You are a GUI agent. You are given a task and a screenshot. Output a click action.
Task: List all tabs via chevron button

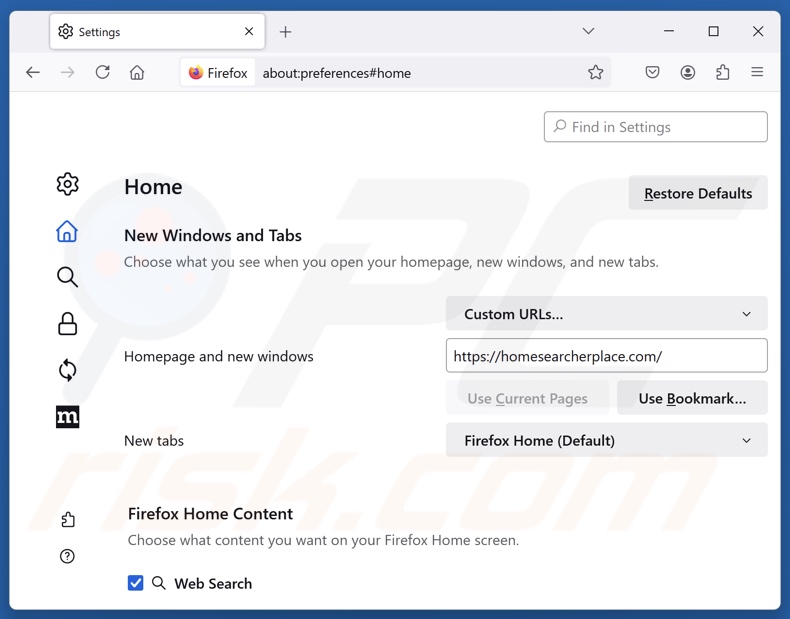588,31
